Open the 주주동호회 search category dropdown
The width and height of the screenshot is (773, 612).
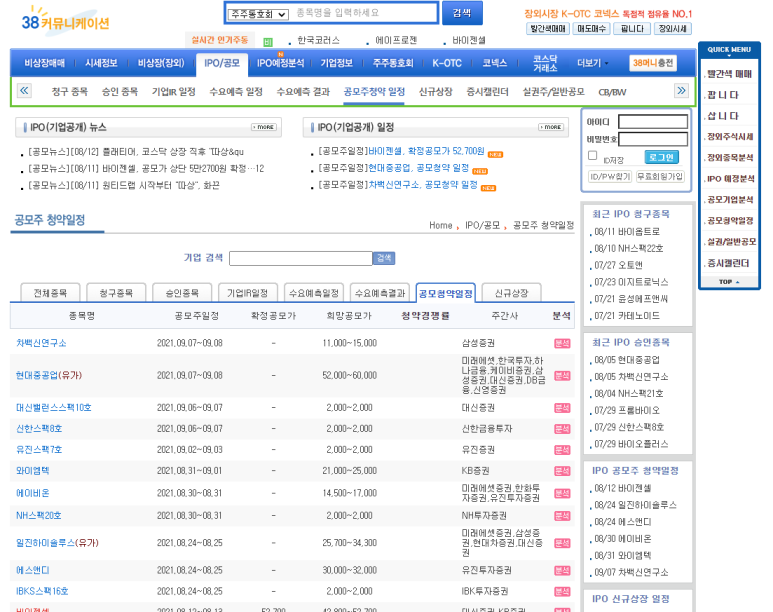(258, 14)
